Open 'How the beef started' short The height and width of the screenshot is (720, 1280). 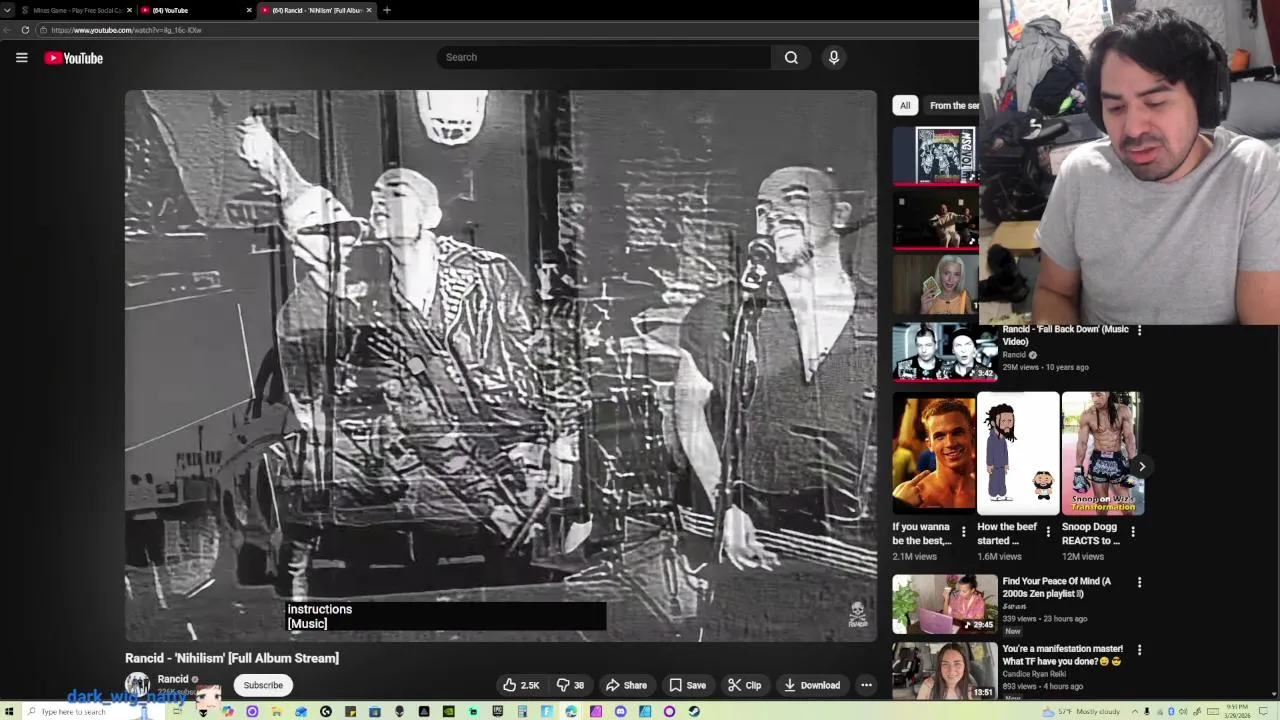1018,453
